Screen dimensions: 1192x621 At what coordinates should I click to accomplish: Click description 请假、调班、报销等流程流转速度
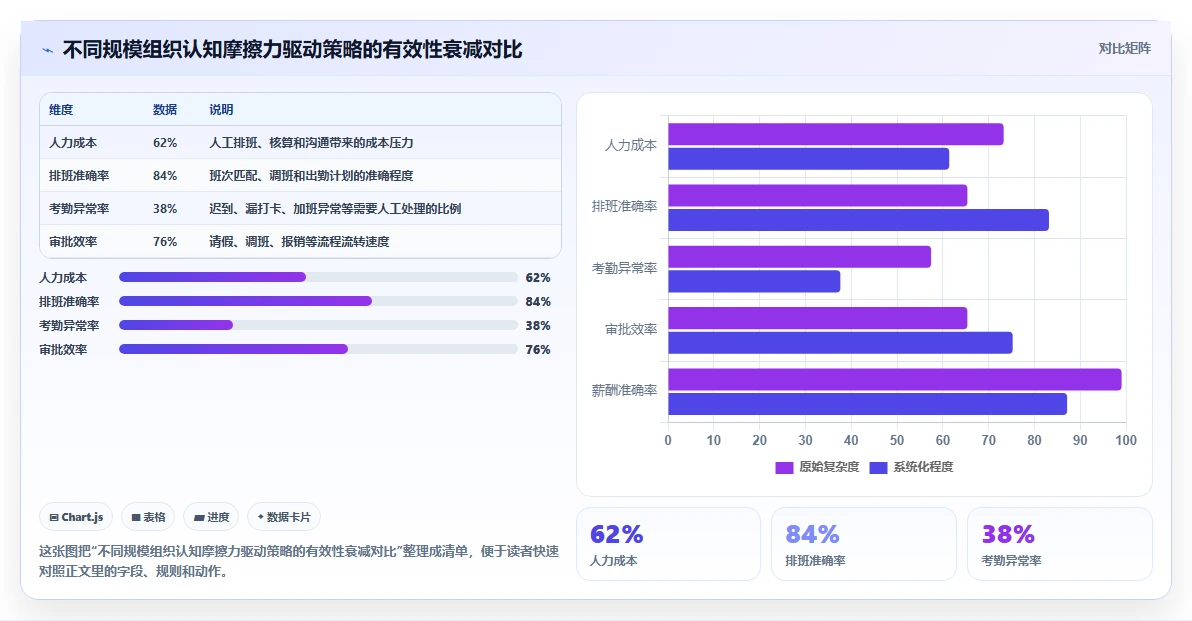click(x=299, y=242)
